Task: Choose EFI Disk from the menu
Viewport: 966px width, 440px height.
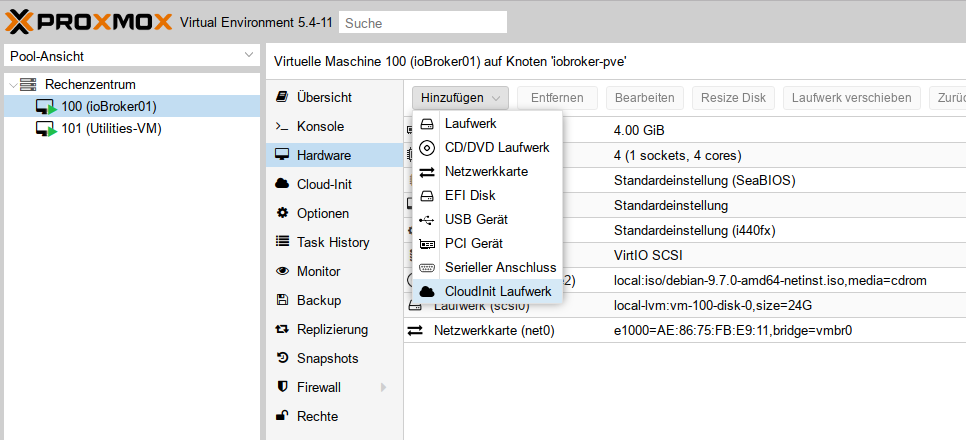Action: [x=487, y=196]
